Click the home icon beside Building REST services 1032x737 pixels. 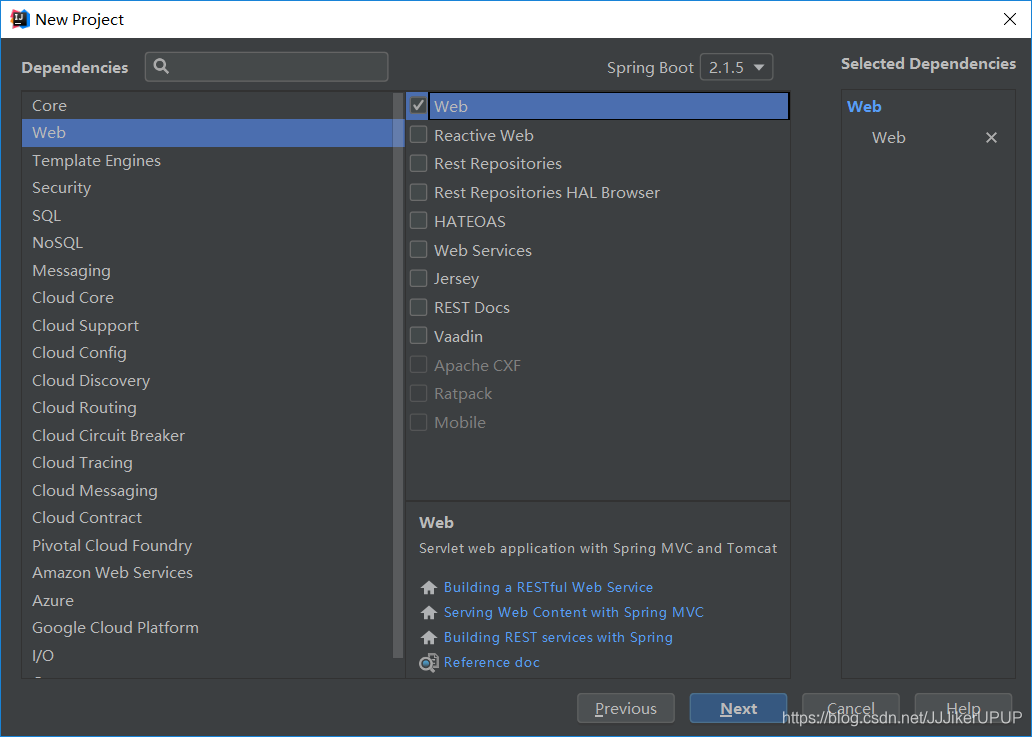pos(428,637)
